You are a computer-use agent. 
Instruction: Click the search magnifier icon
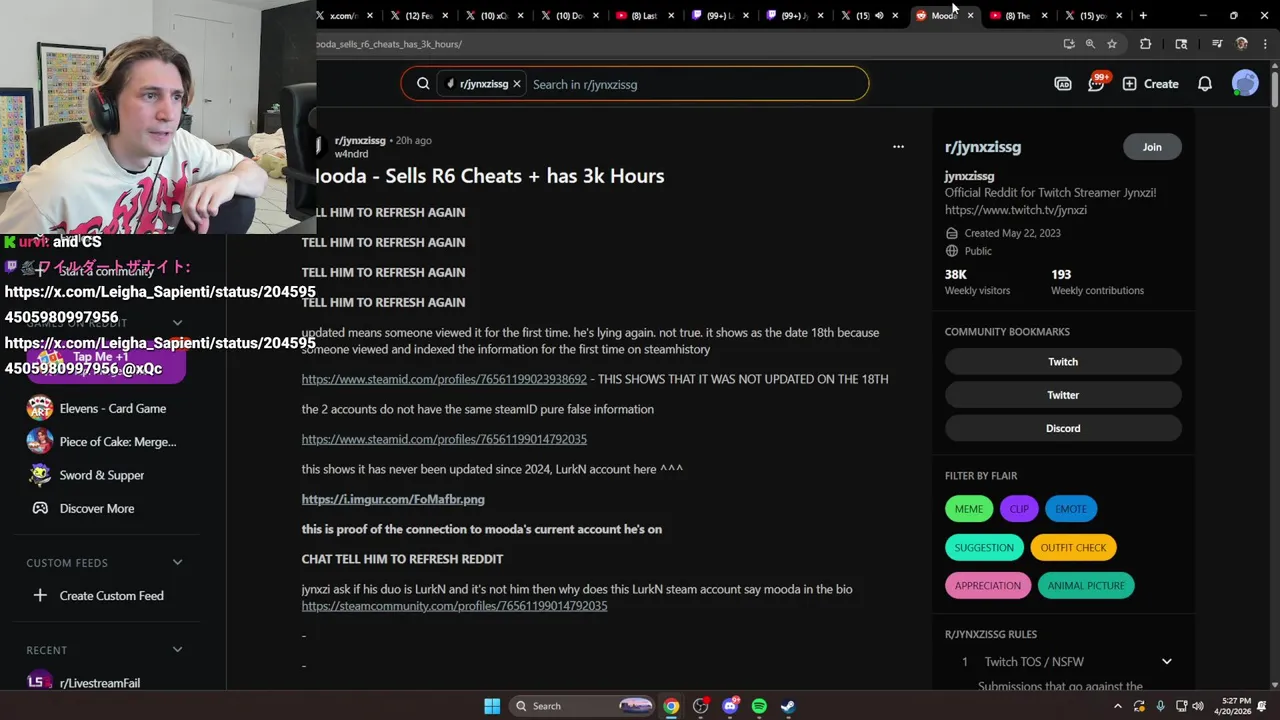[423, 84]
